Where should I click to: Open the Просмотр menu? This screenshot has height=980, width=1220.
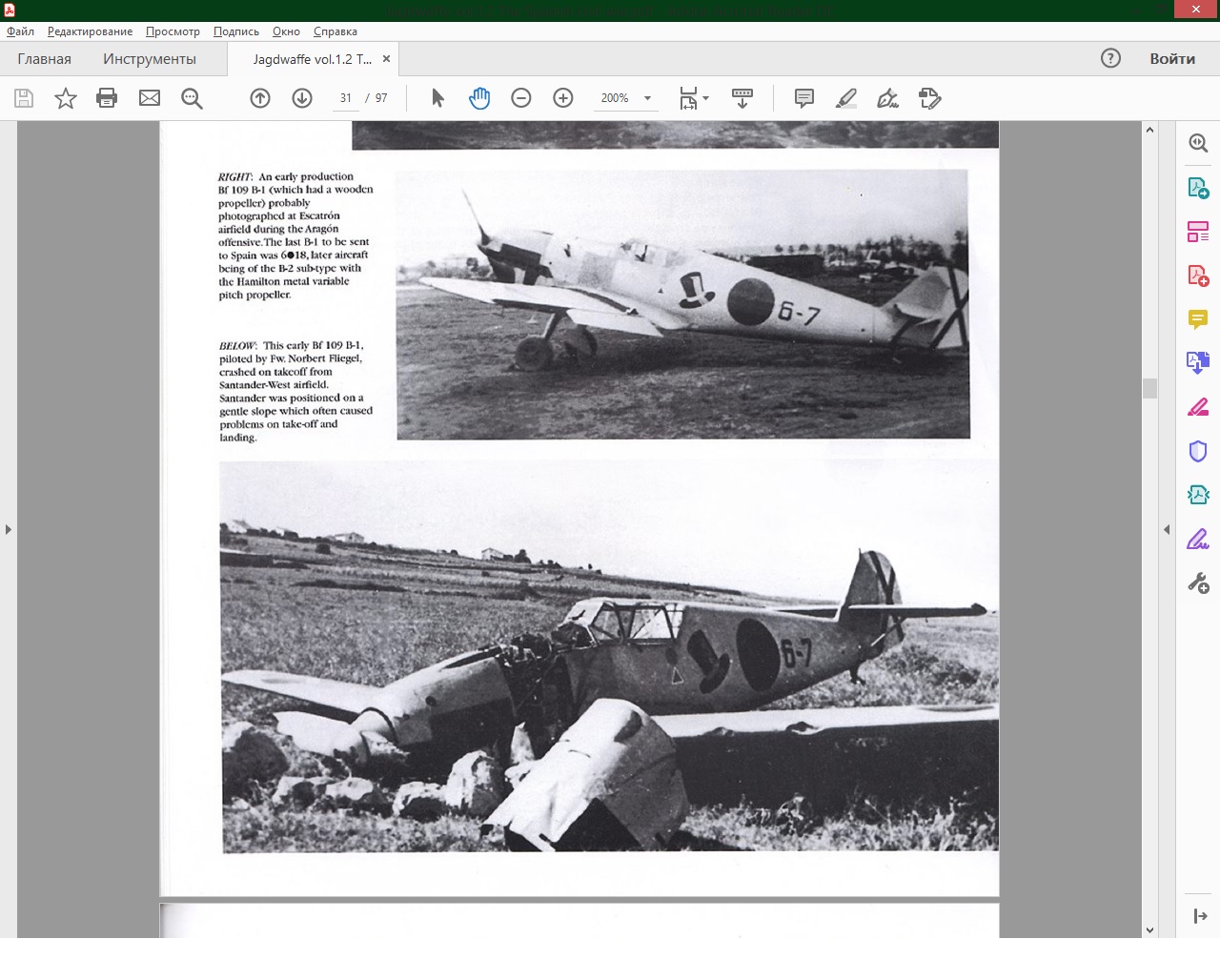[173, 31]
